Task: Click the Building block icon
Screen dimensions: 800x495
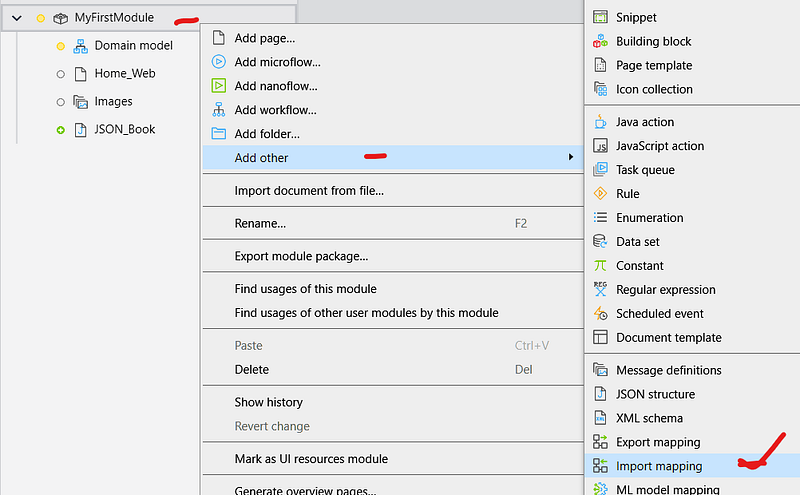Action: click(x=600, y=42)
